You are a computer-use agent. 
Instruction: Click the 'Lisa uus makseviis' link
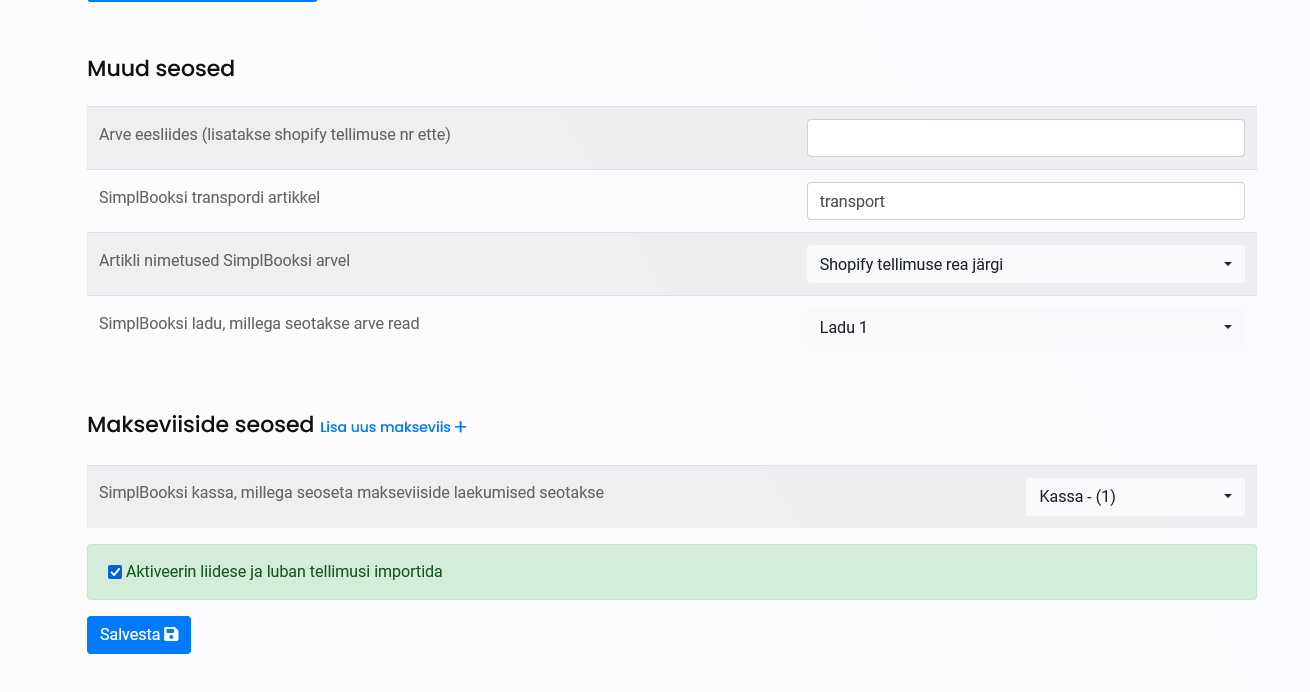pos(385,427)
